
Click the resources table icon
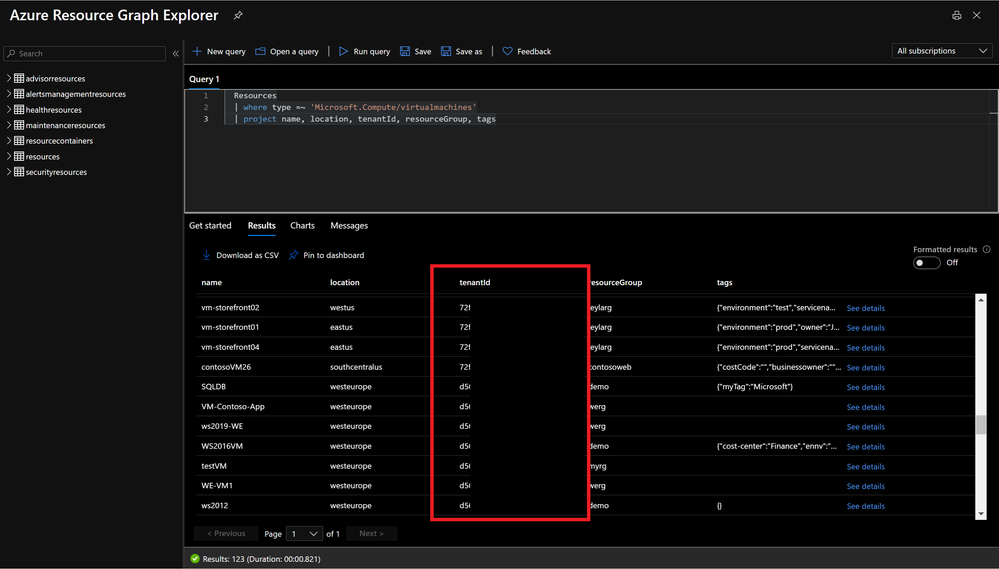(19, 156)
